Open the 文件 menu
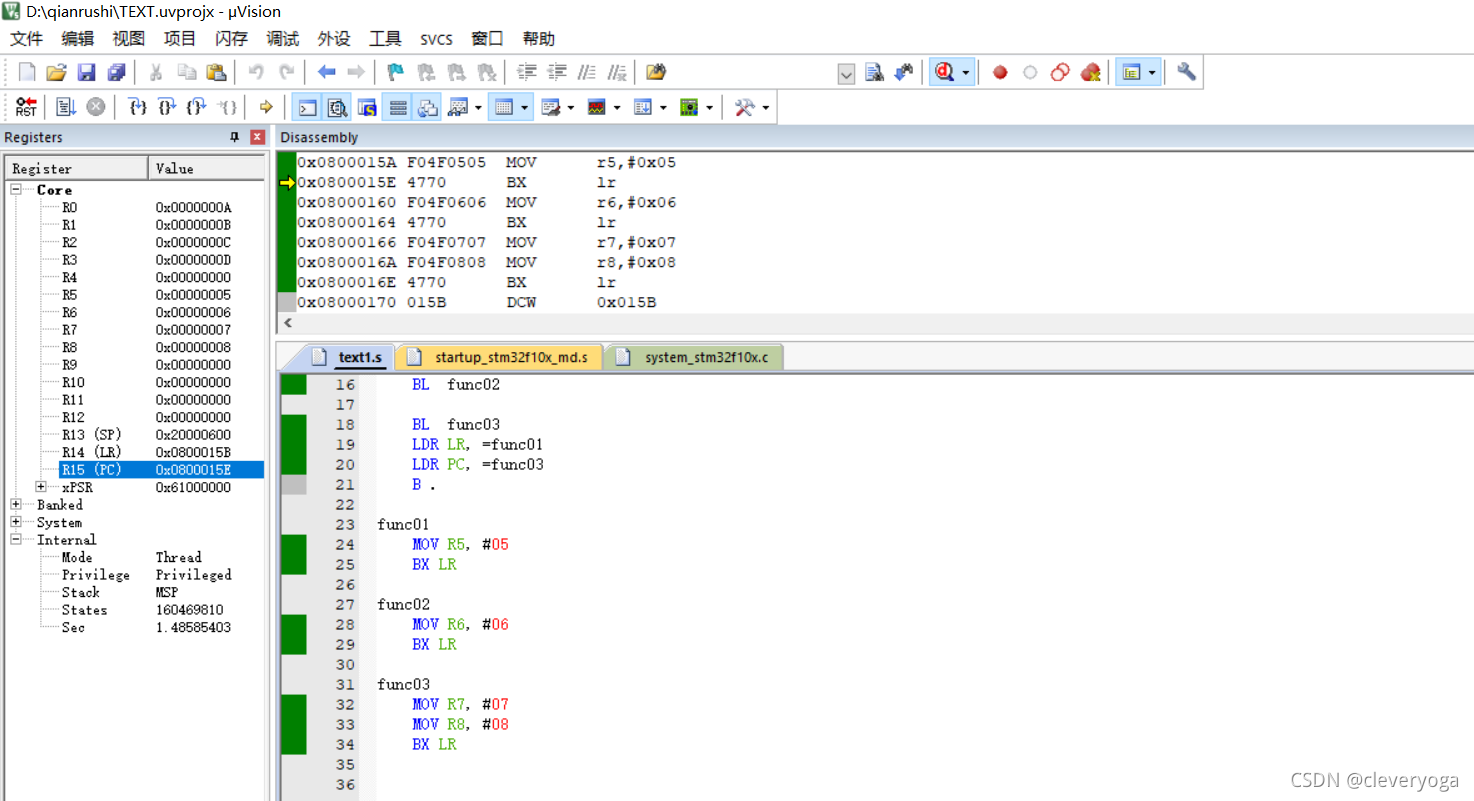Viewport: 1474px width, 801px height. [x=27, y=39]
